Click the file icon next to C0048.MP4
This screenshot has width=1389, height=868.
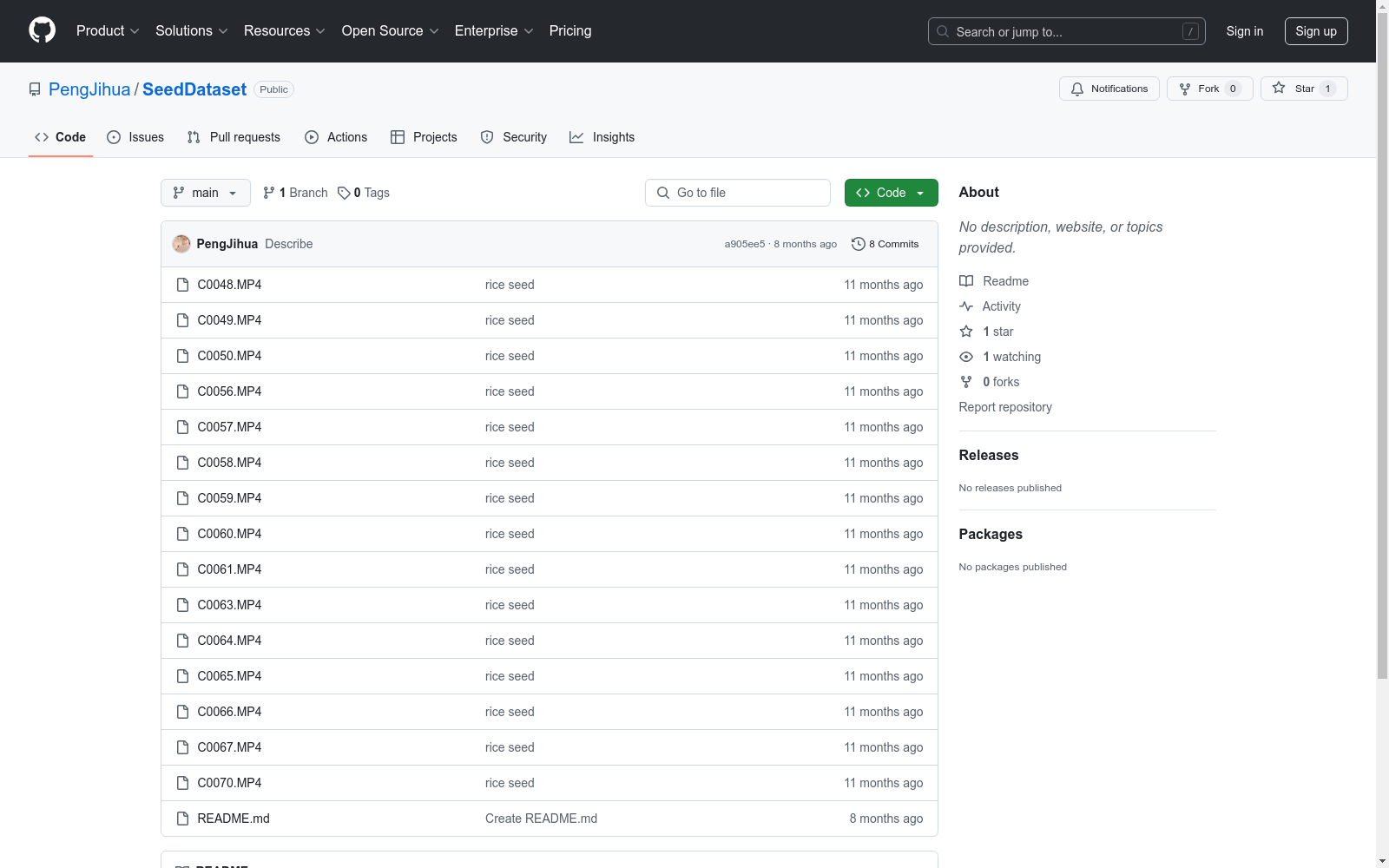[182, 285]
